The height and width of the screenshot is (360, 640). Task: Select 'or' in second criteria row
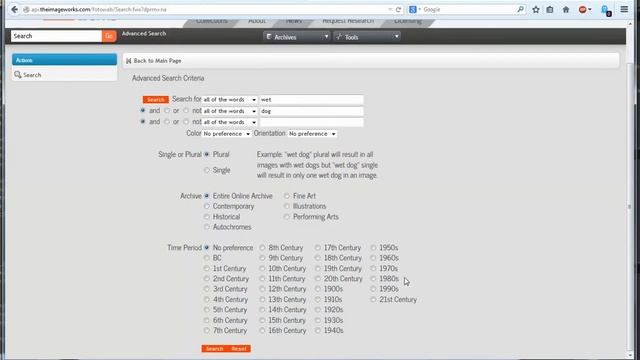167,111
